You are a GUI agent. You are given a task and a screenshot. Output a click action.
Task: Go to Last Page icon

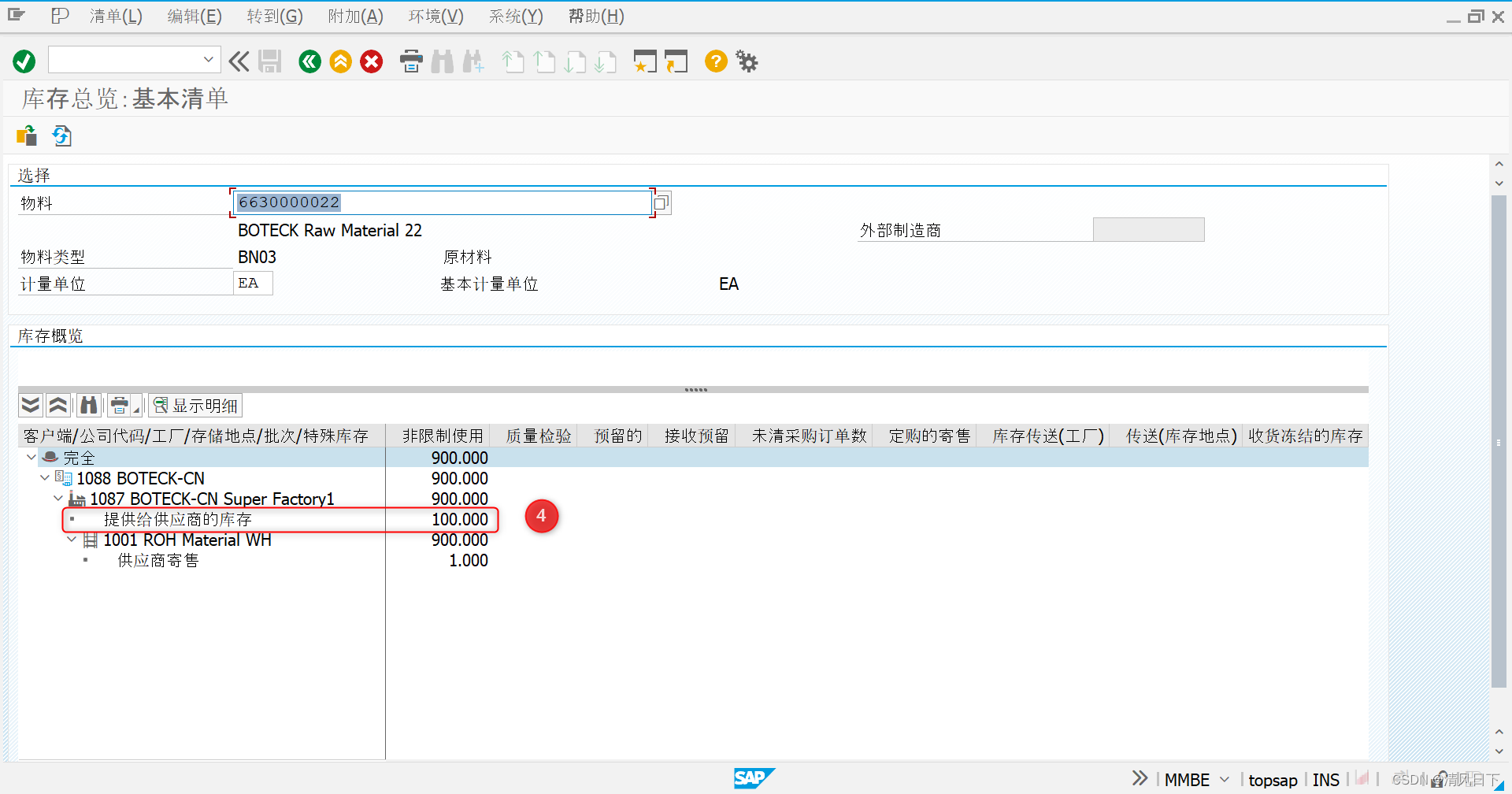(606, 61)
